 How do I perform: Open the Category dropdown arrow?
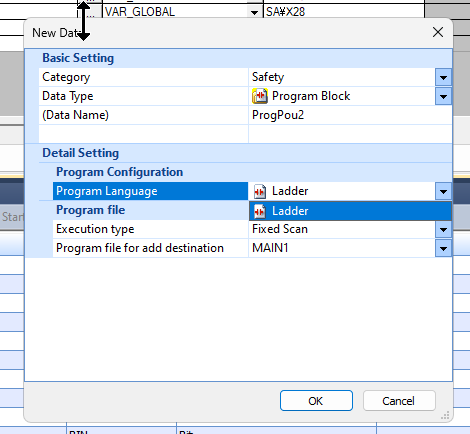pos(443,77)
